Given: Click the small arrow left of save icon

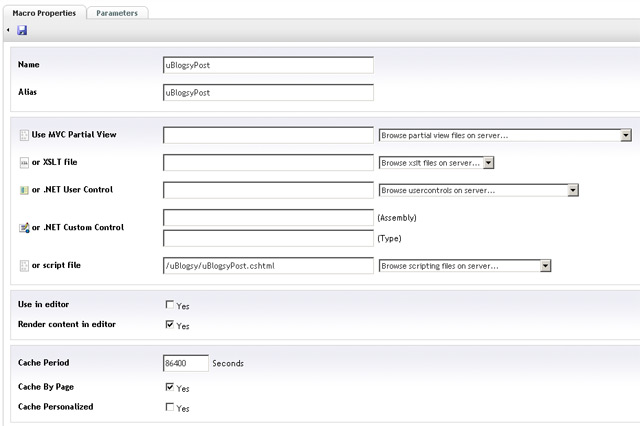Looking at the screenshot, I should pyautogui.click(x=8, y=31).
